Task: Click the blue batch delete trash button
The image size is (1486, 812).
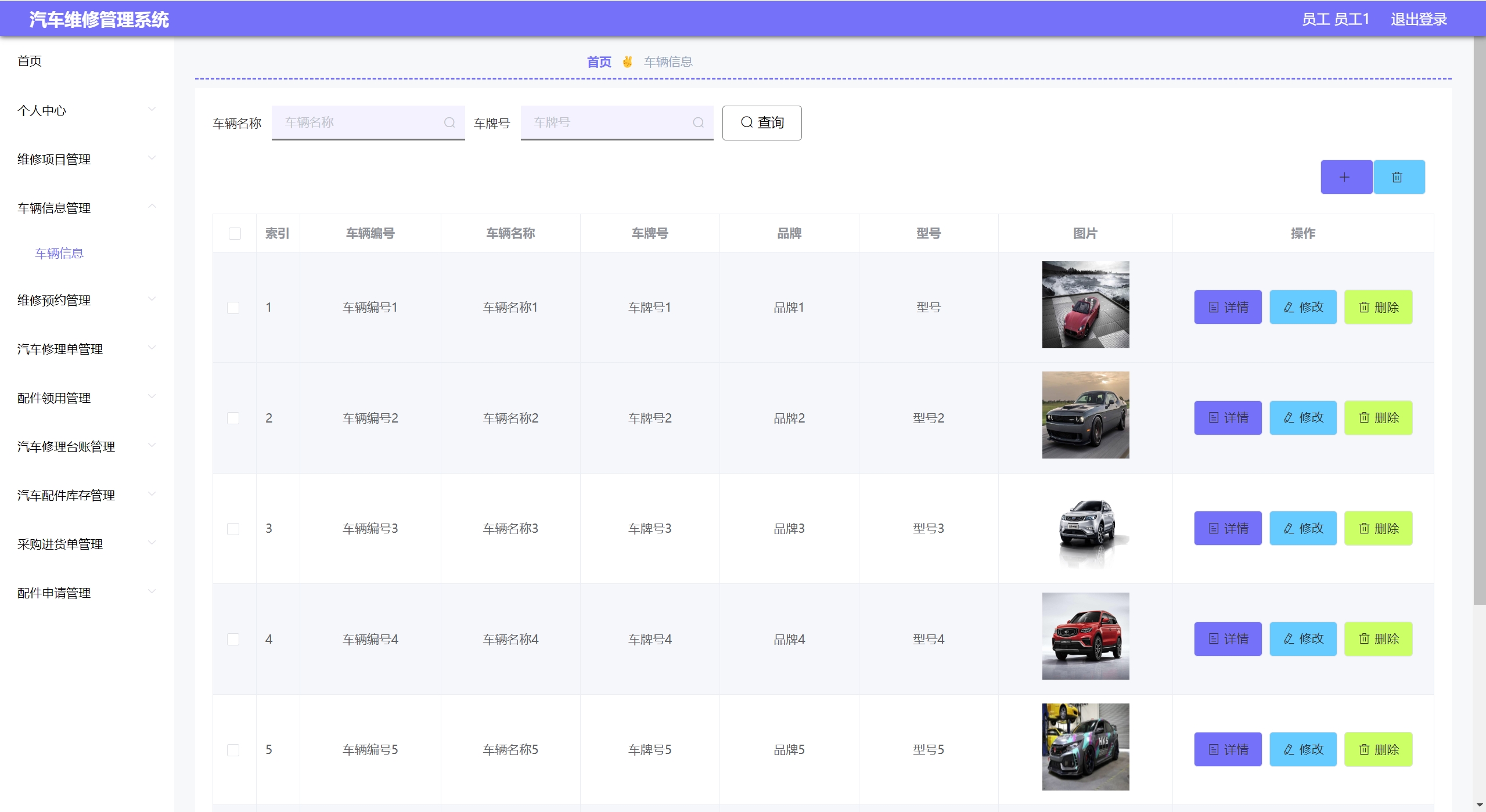Action: click(x=1399, y=177)
